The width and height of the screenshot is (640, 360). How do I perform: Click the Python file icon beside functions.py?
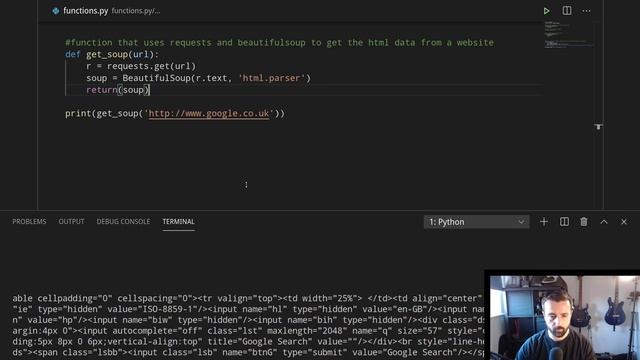[x=56, y=11]
